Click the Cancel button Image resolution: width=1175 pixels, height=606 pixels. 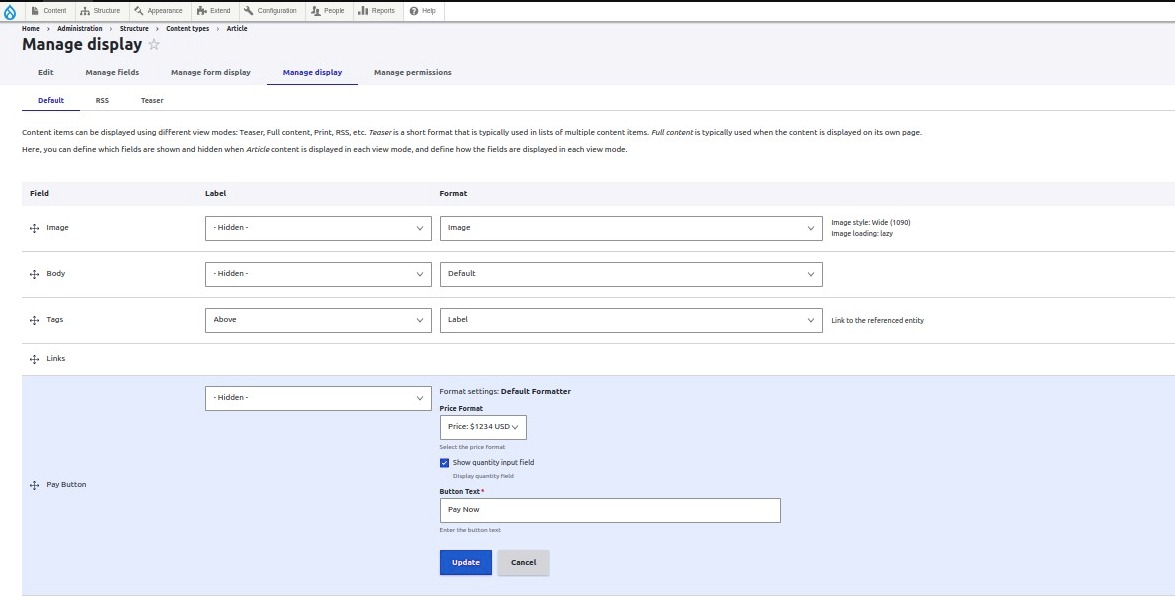click(x=523, y=562)
